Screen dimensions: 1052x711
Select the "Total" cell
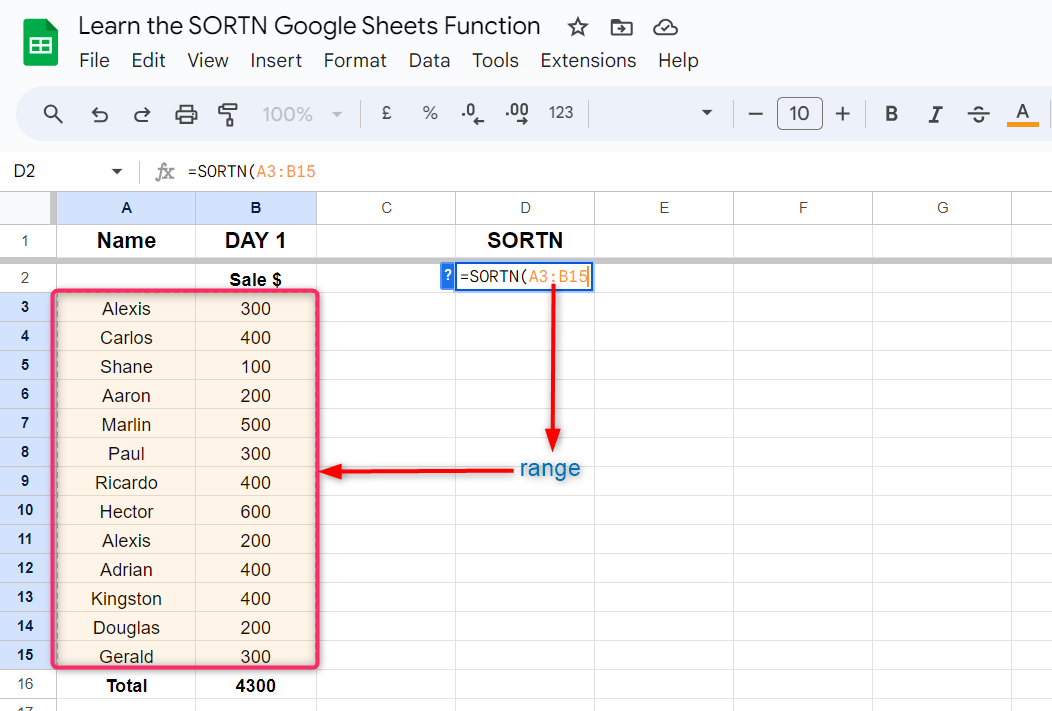(126, 686)
